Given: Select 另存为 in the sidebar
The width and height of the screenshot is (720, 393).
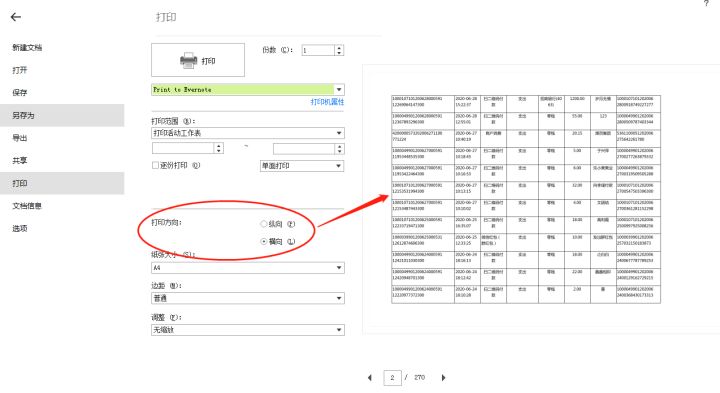Looking at the screenshot, I should pos(62,115).
